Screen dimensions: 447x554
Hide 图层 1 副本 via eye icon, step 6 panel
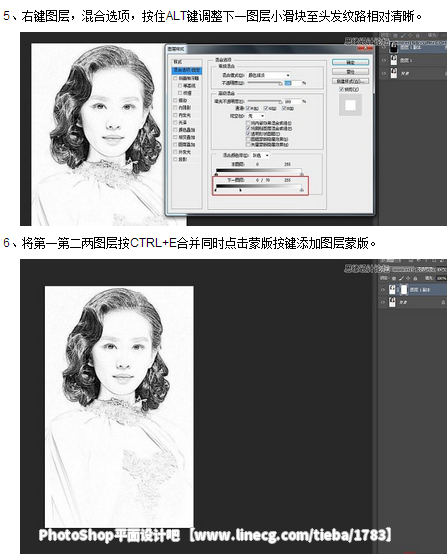tap(383, 290)
